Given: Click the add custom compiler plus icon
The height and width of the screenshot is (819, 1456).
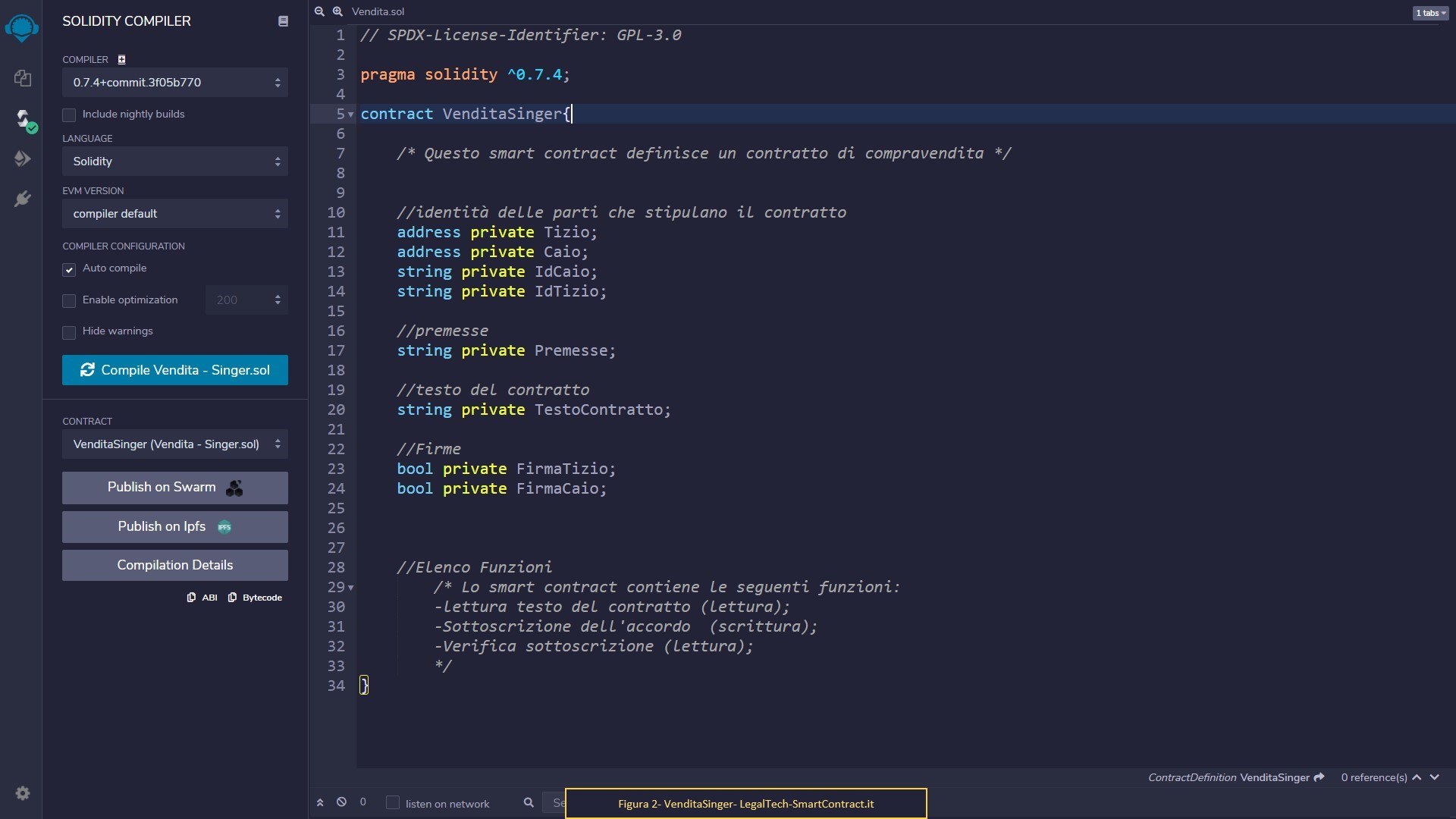Looking at the screenshot, I should click(121, 60).
